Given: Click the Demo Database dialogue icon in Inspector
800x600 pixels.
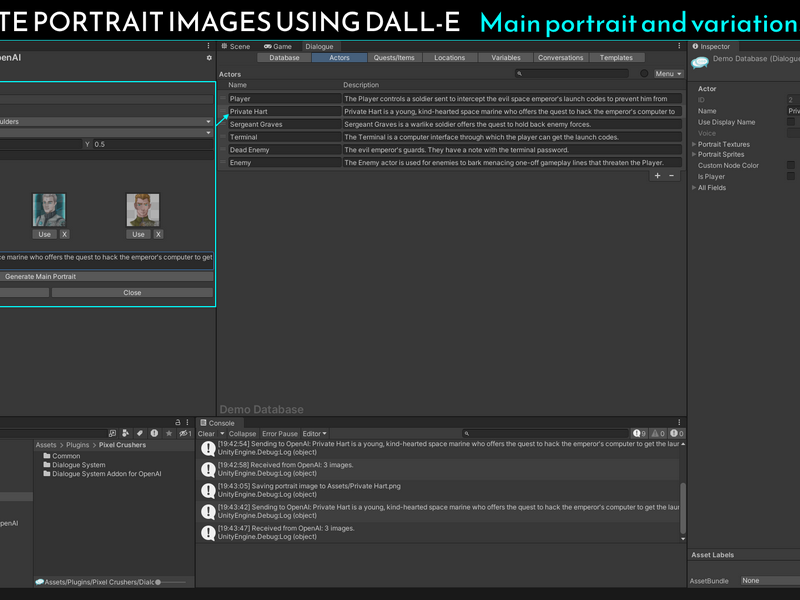Looking at the screenshot, I should point(700,63).
